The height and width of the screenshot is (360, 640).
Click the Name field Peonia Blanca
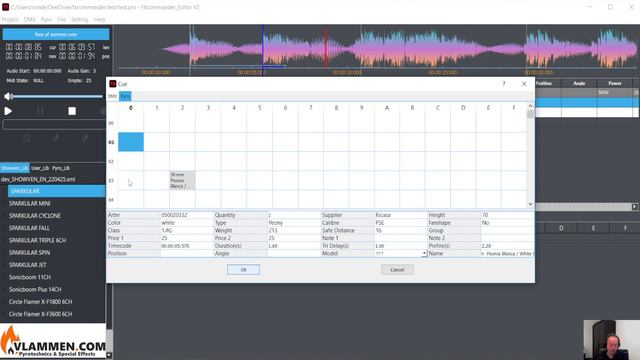(x=507, y=253)
